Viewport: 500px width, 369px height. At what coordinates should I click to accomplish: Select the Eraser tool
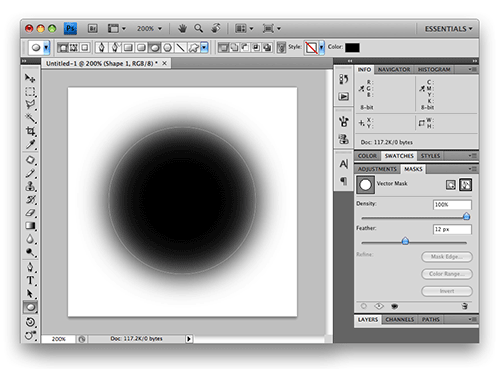point(30,213)
